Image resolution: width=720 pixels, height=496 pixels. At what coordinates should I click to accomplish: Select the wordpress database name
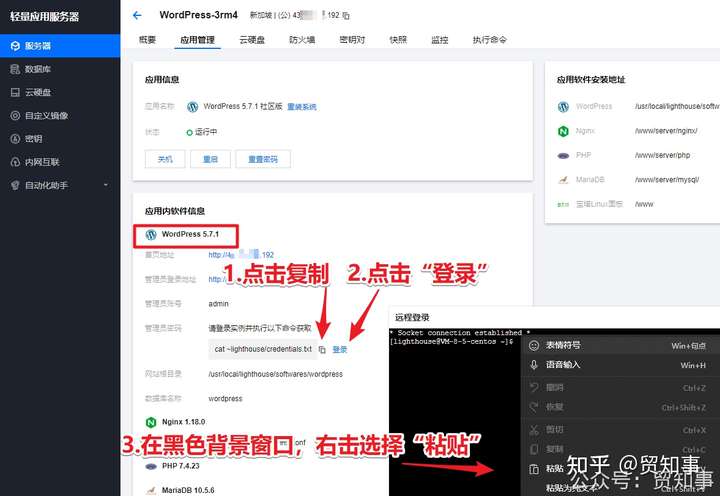pos(225,399)
